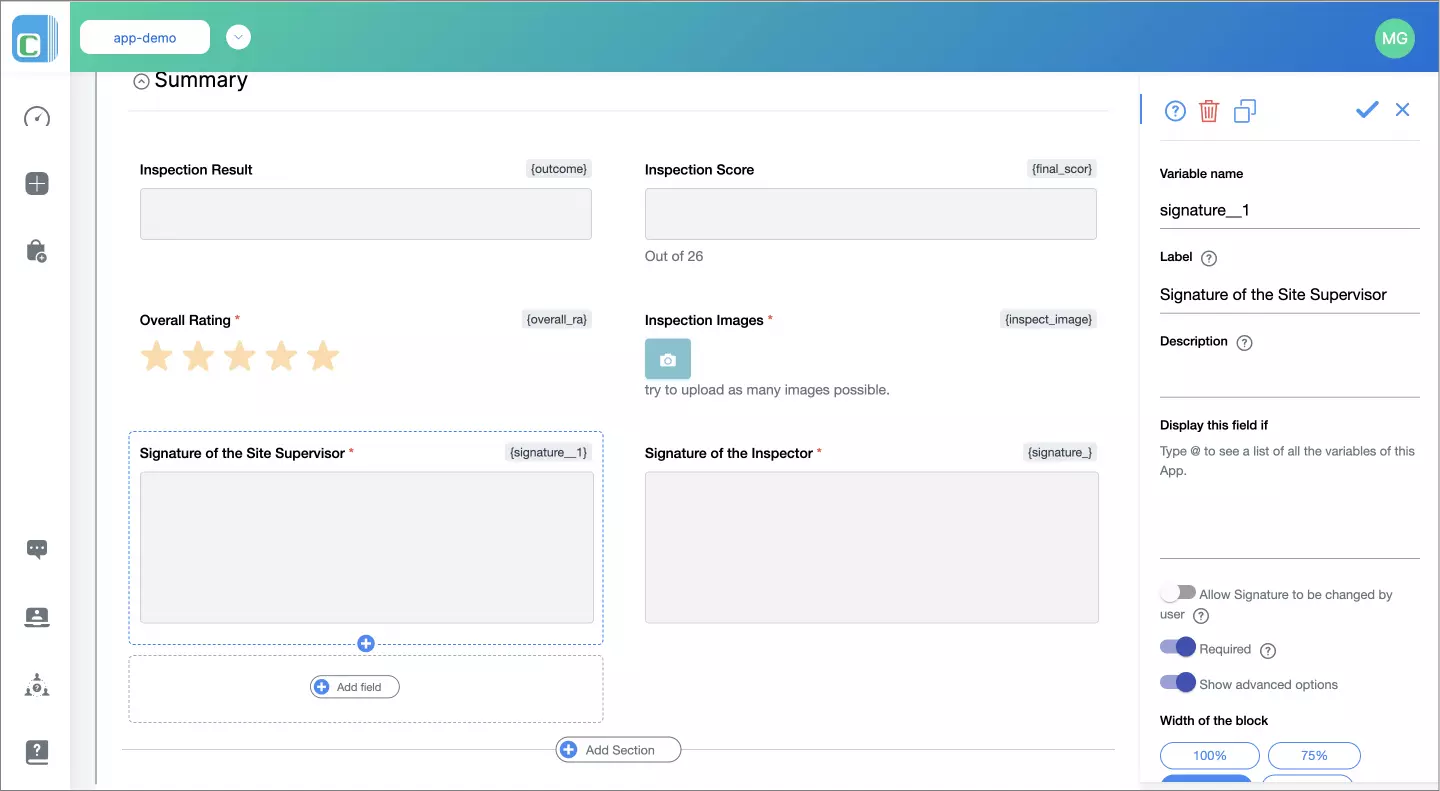1440x791 pixels.
Task: Enable Allow Signature to be changed by user
Action: (1178, 592)
